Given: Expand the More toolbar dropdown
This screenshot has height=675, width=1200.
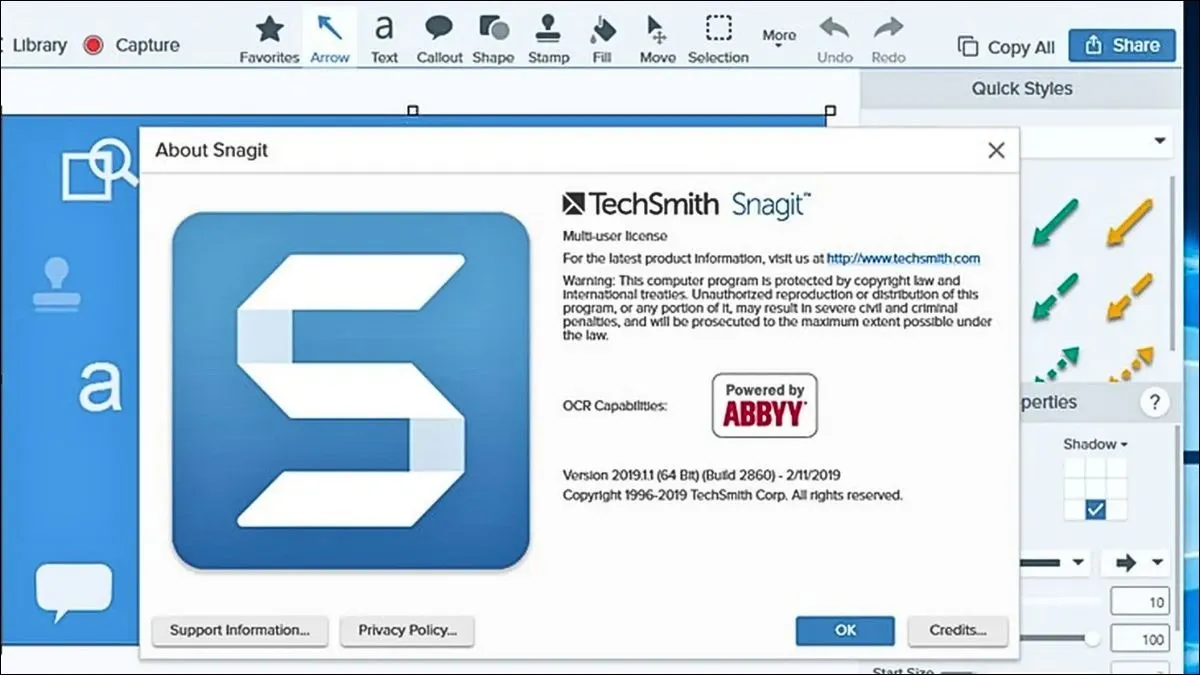Looking at the screenshot, I should click(778, 35).
